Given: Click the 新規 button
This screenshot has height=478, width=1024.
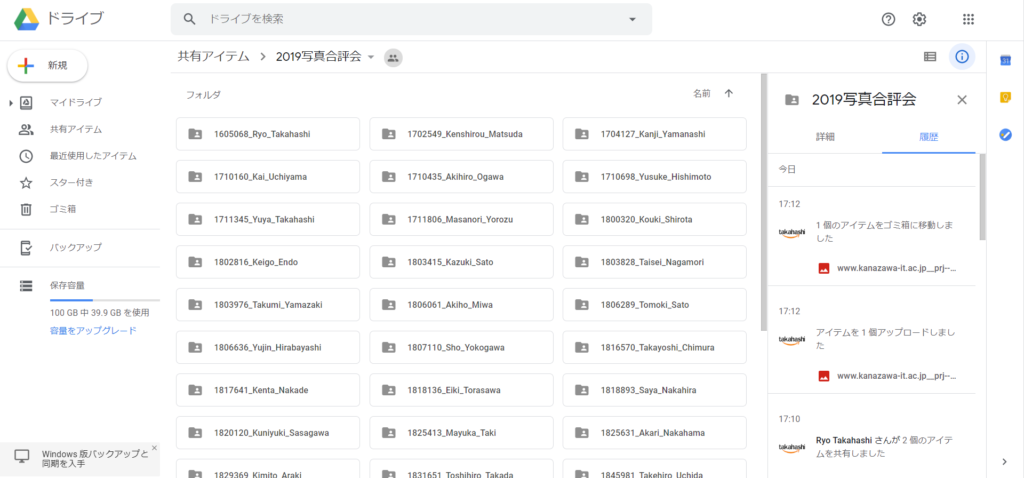Looking at the screenshot, I should click(x=48, y=65).
